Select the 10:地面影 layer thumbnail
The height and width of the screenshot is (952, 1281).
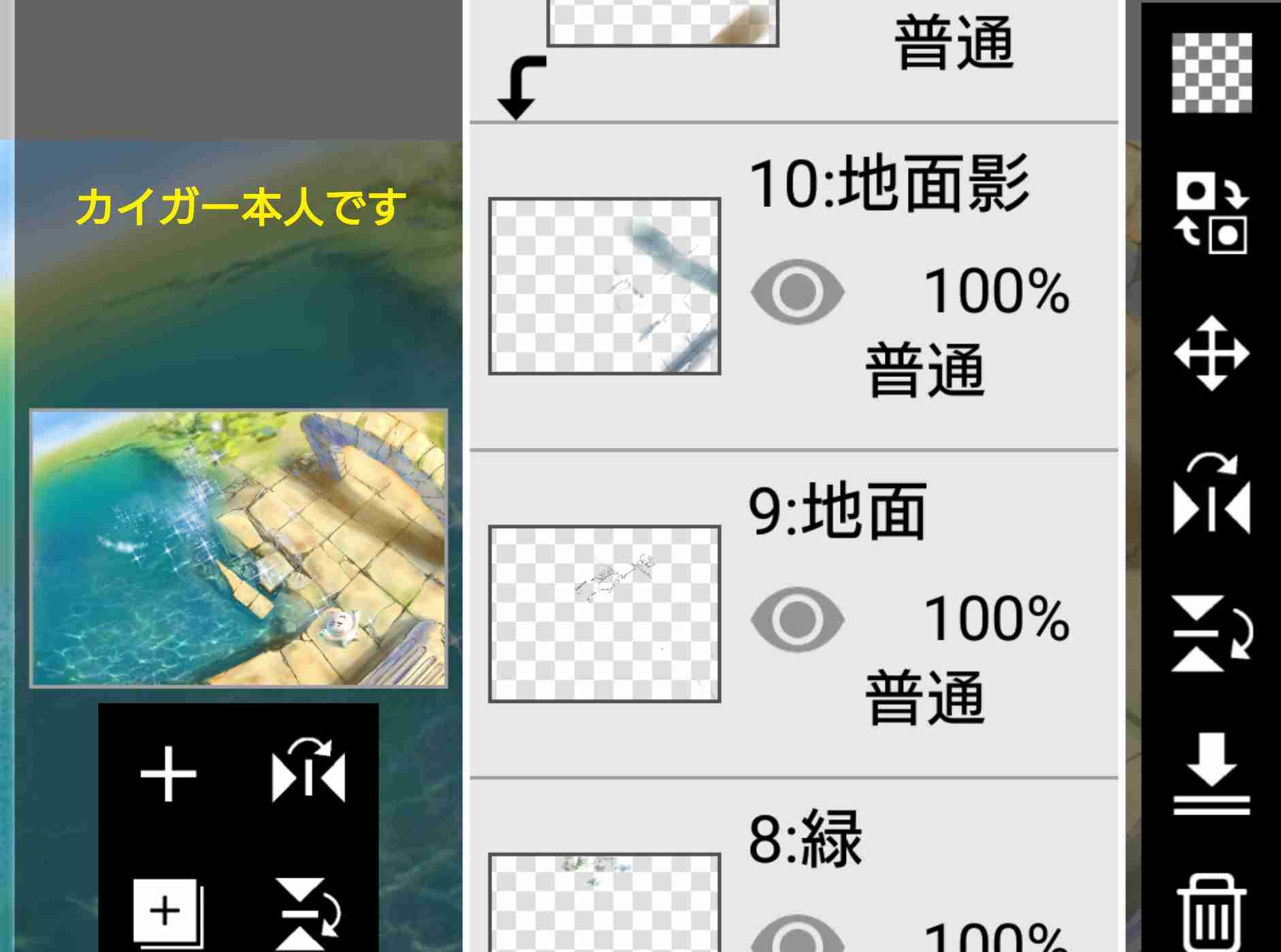(x=604, y=286)
